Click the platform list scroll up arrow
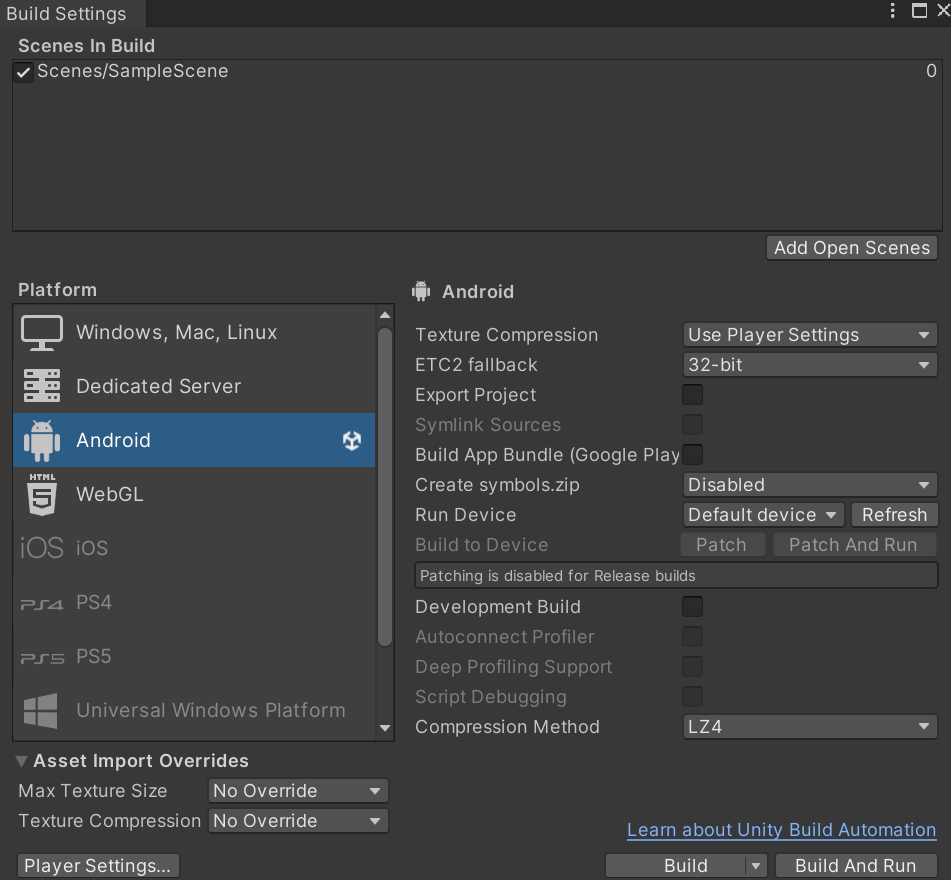 point(385,315)
